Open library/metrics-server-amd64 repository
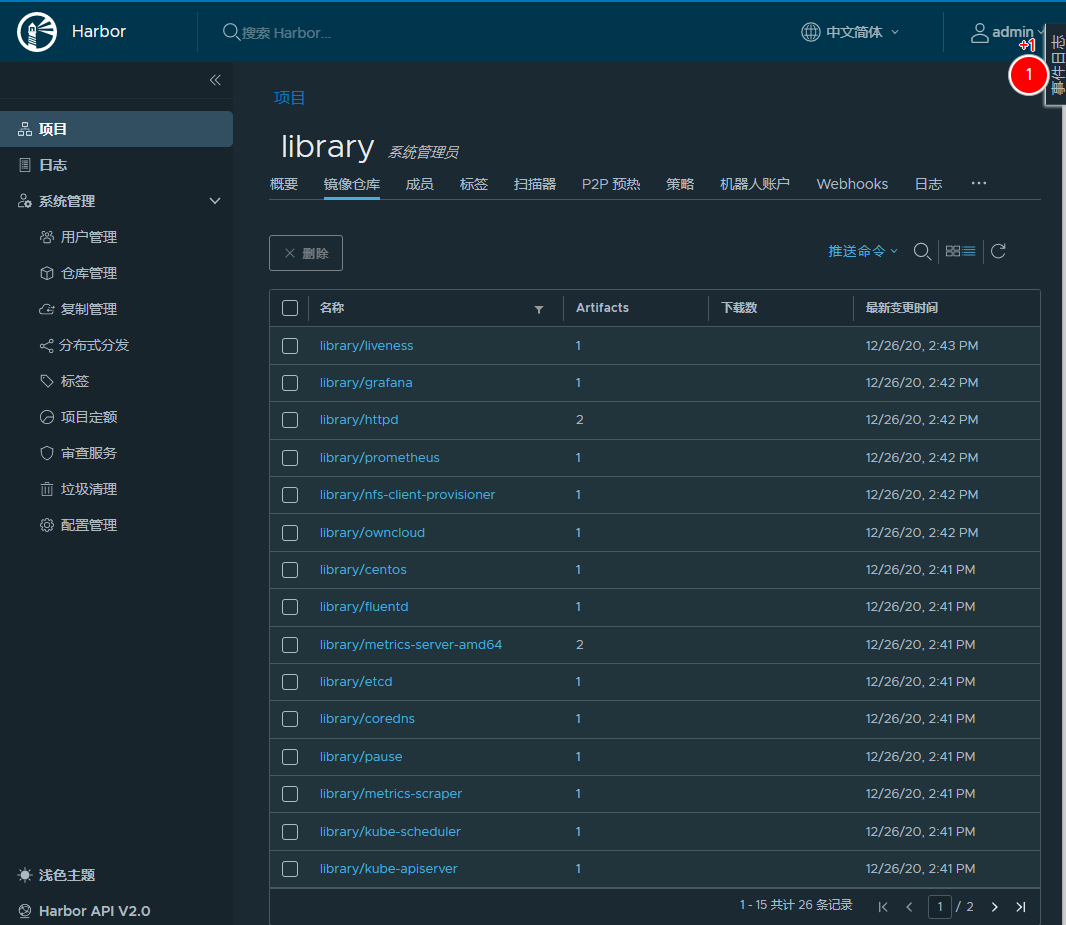The width and height of the screenshot is (1066, 925). point(411,644)
